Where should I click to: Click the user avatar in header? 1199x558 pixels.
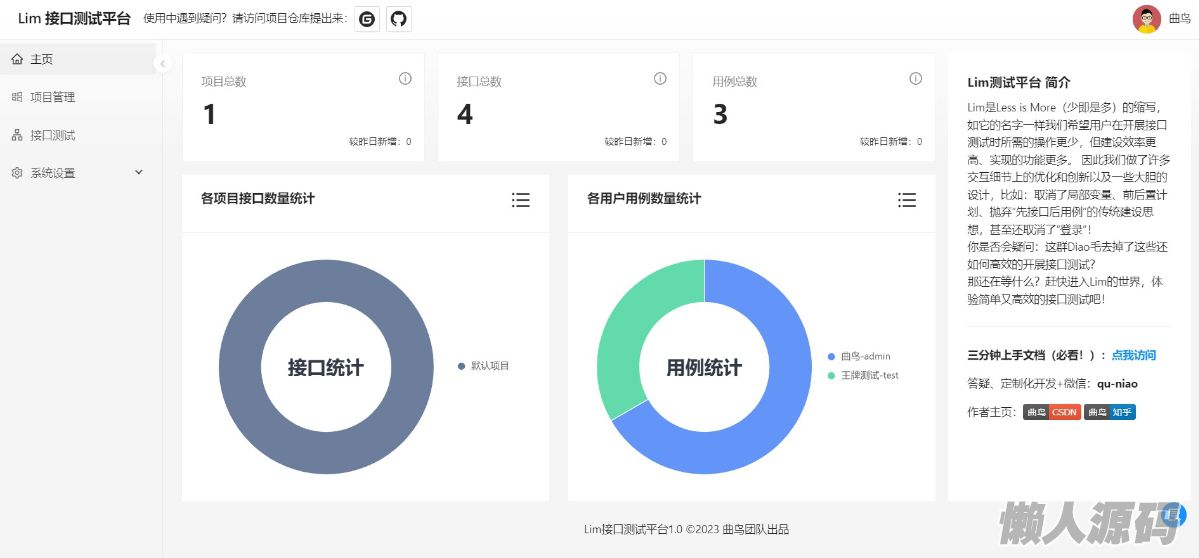1146,19
